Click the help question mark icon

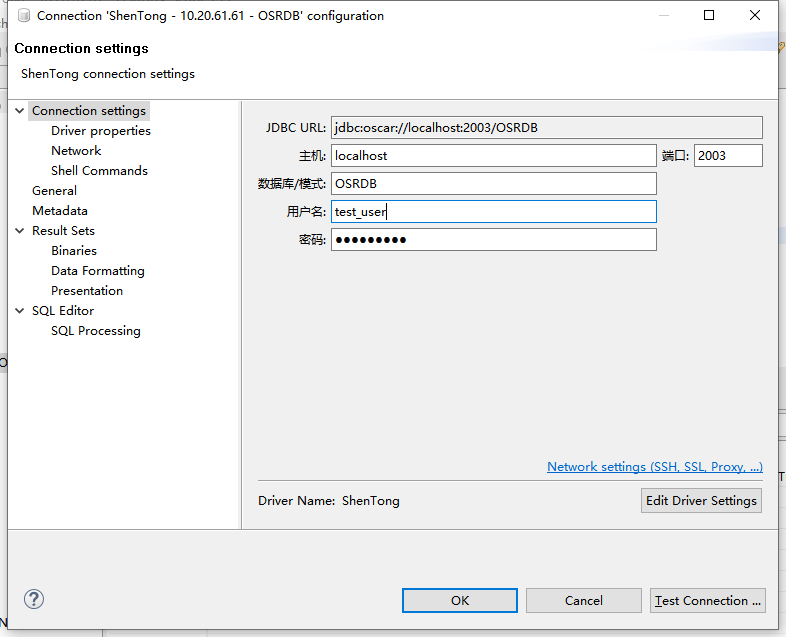pos(34,599)
